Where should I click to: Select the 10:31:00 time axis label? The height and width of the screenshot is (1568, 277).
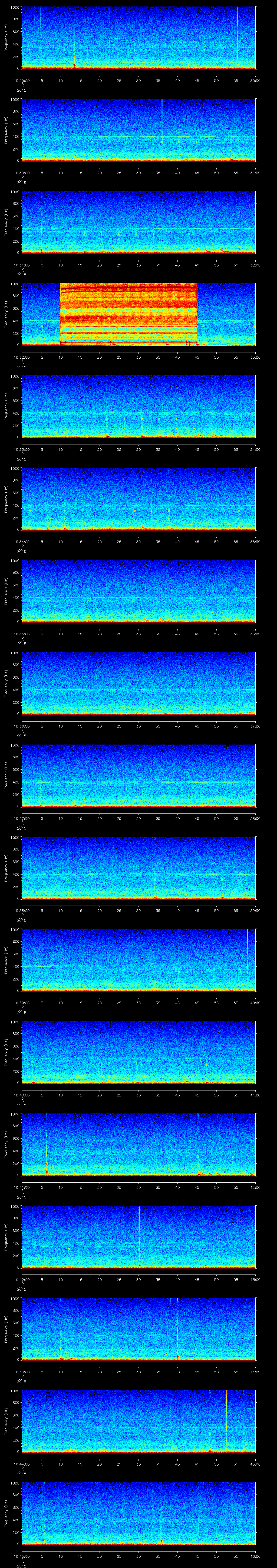[21, 265]
